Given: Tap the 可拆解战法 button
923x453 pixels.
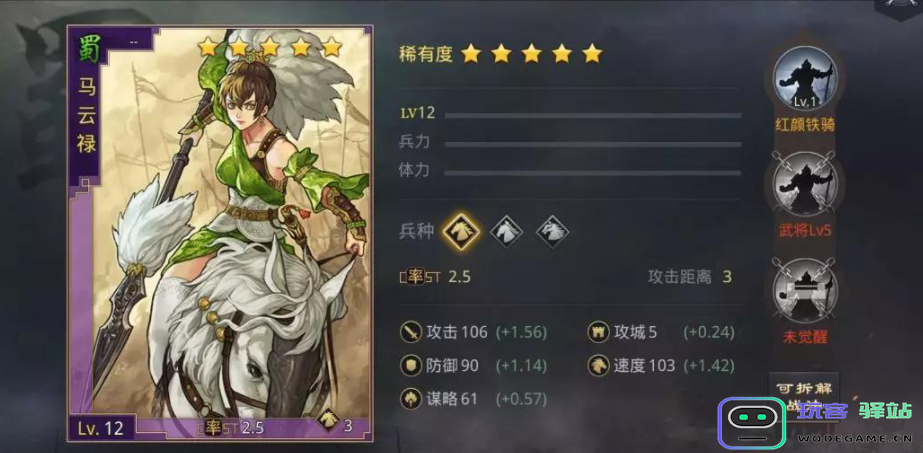Looking at the screenshot, I should tap(804, 397).
